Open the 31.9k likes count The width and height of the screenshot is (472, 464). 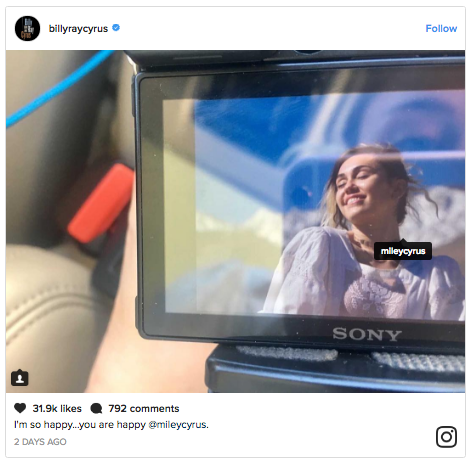(x=57, y=409)
